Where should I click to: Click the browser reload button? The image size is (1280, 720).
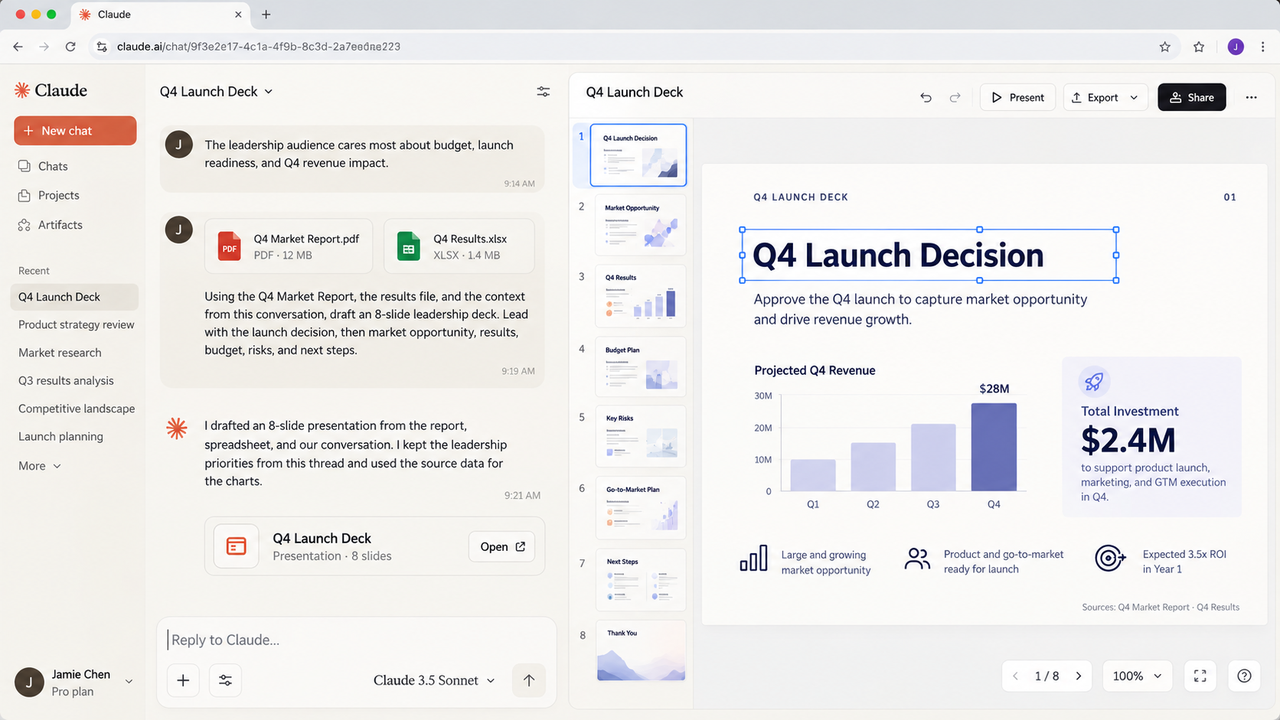70,46
